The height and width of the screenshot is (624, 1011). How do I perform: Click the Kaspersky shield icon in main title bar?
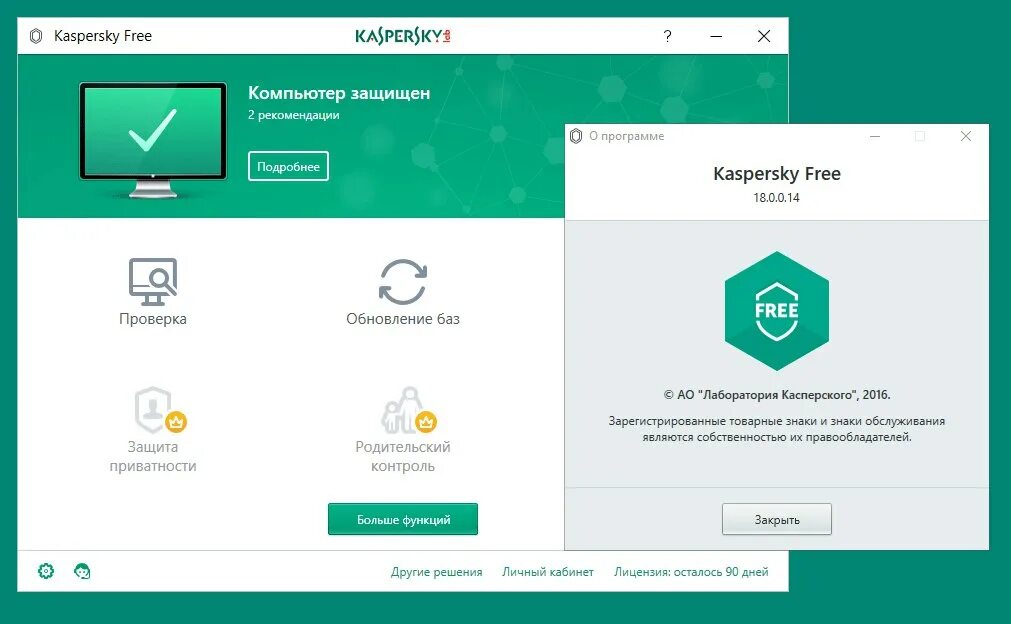[36, 36]
